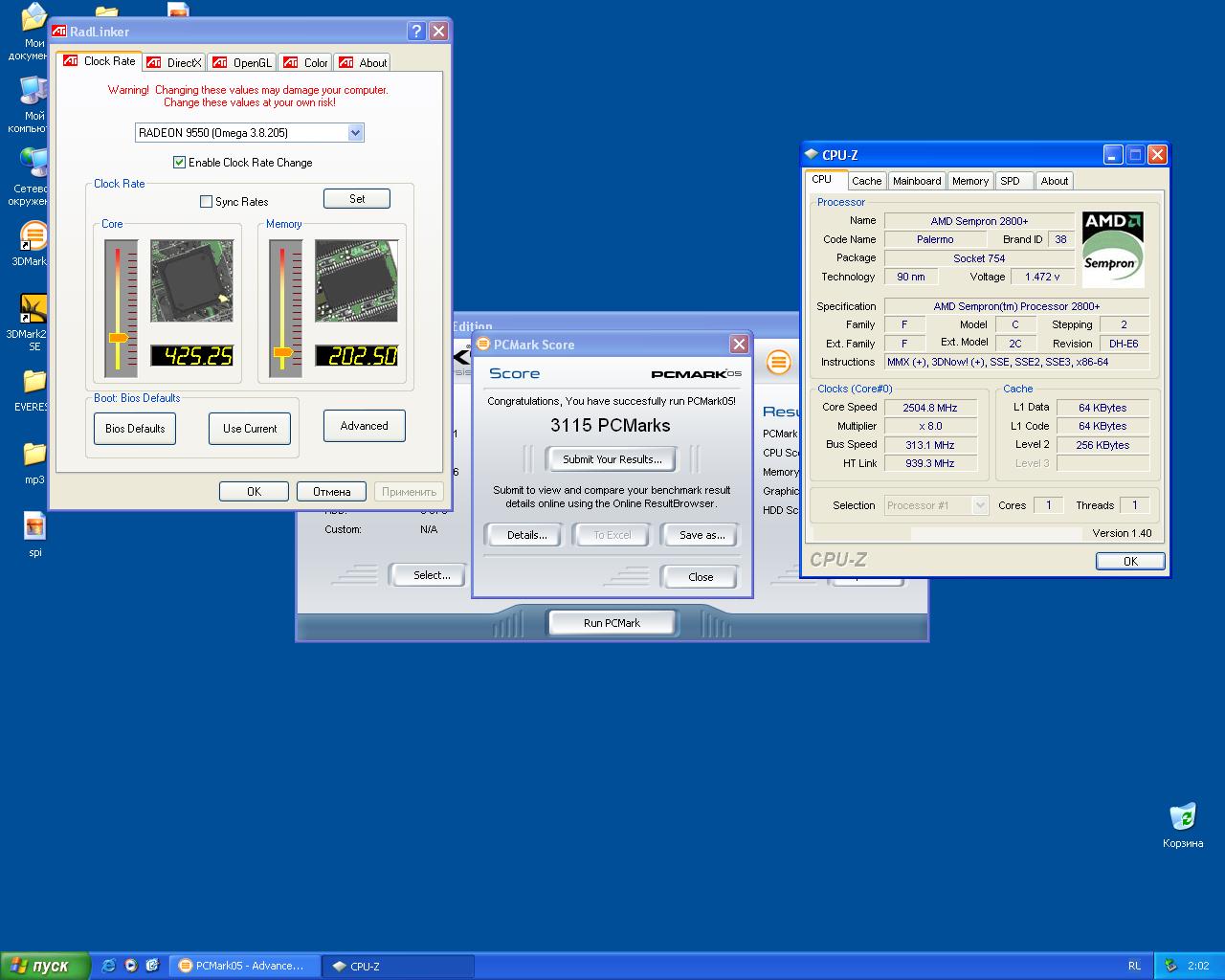Click the orange PCMark logo icon
The height and width of the screenshot is (980, 1225).
(x=779, y=362)
